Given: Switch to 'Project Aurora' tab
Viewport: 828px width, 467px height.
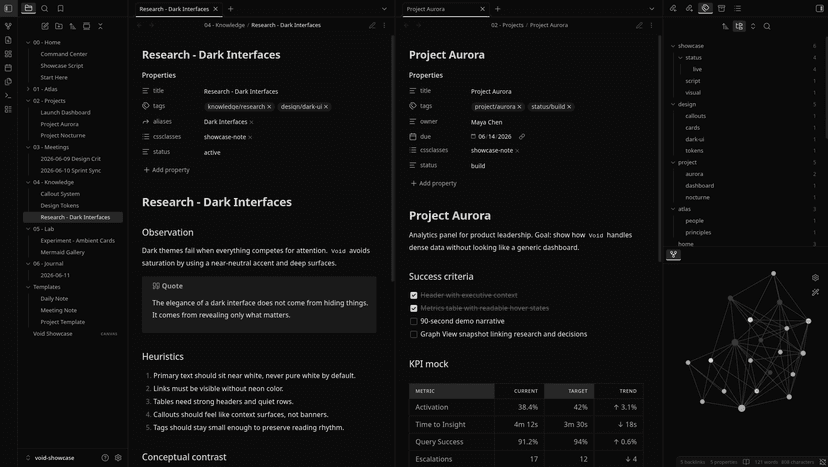Looking at the screenshot, I should [x=426, y=9].
